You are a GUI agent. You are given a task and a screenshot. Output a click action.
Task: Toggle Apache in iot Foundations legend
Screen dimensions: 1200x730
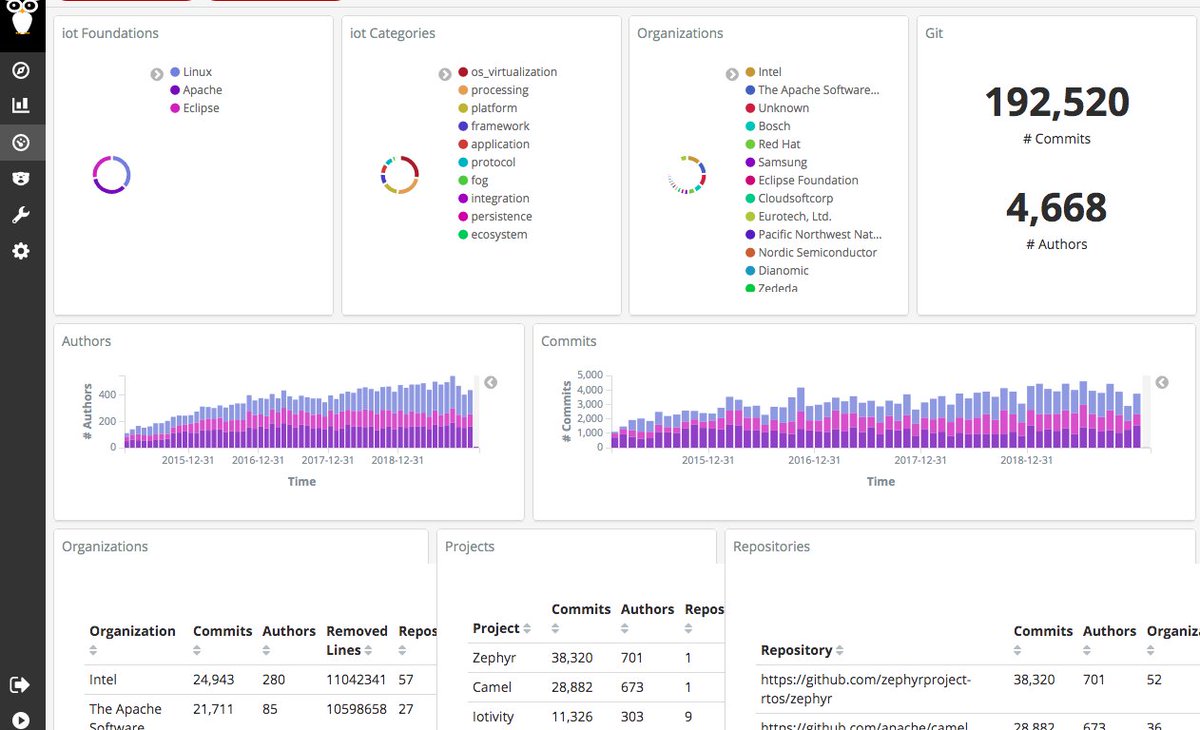pos(196,90)
